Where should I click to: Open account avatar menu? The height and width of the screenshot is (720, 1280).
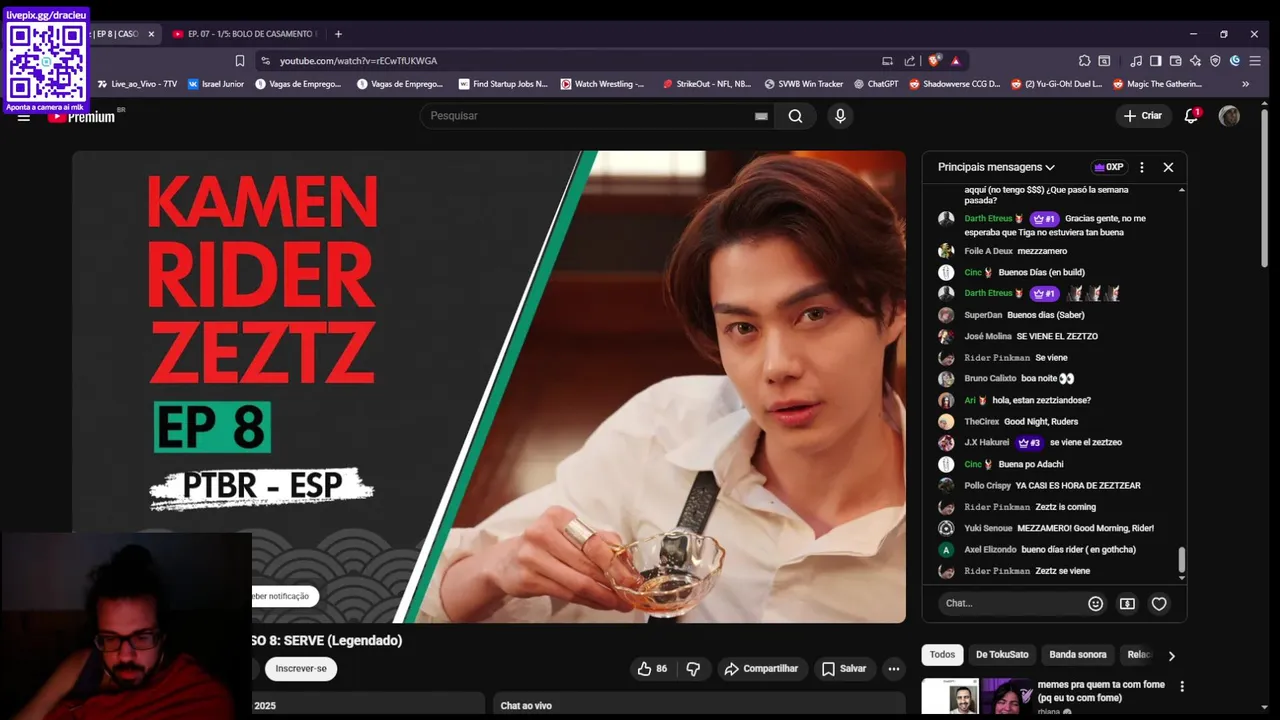(x=1230, y=116)
